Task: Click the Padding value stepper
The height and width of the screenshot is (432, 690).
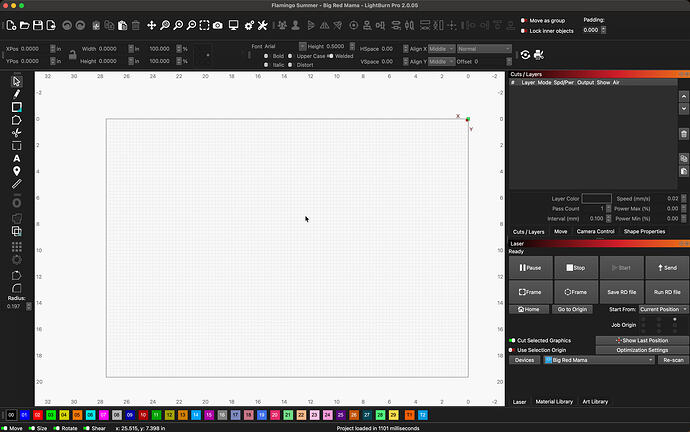Action: click(x=603, y=30)
